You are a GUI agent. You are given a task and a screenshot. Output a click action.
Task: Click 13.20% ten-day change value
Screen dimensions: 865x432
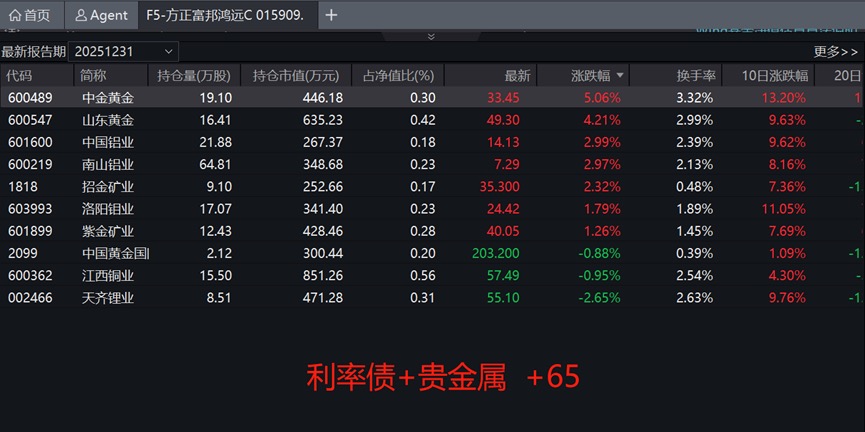[783, 98]
